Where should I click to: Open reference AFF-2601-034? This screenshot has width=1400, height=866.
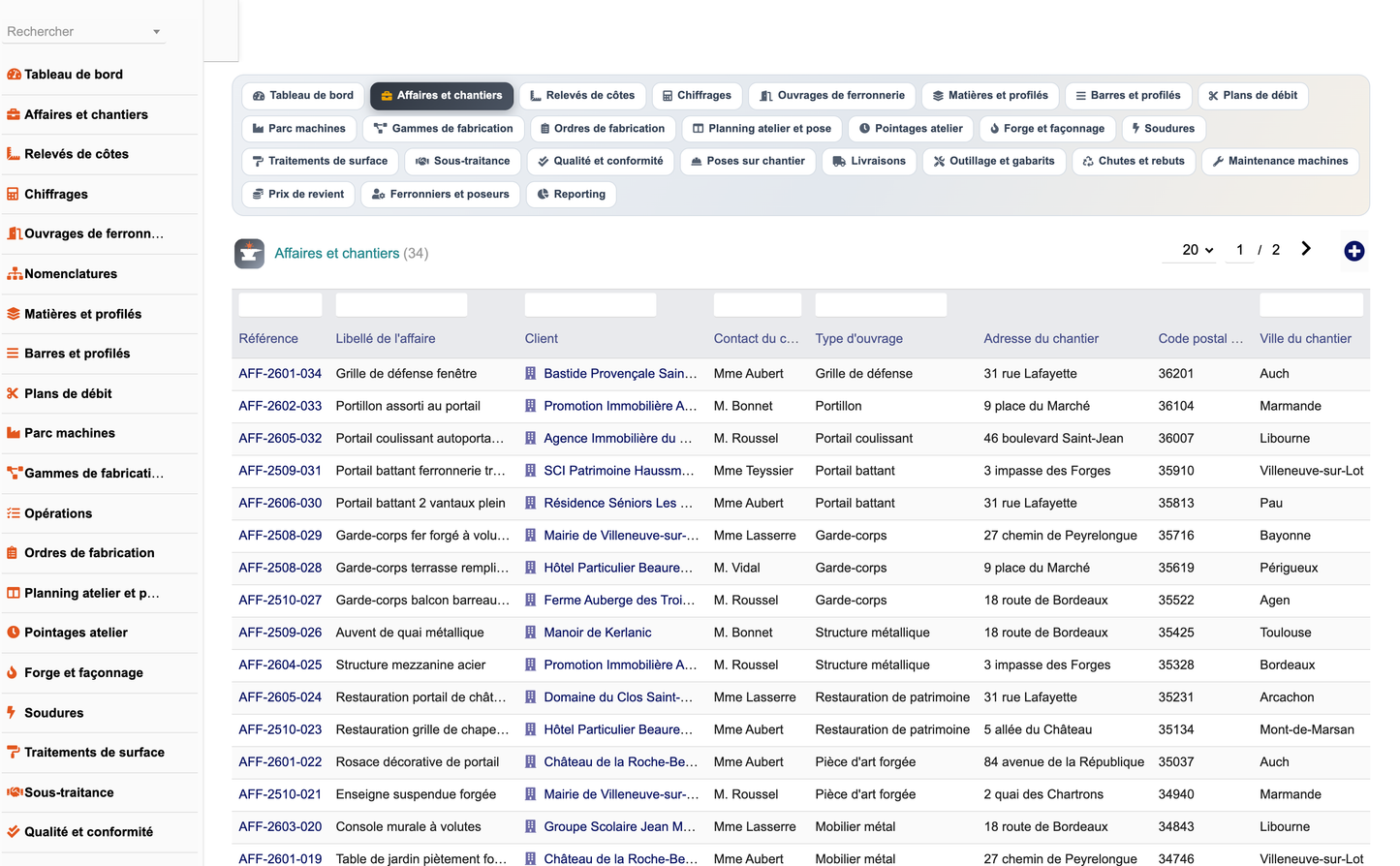[280, 374]
